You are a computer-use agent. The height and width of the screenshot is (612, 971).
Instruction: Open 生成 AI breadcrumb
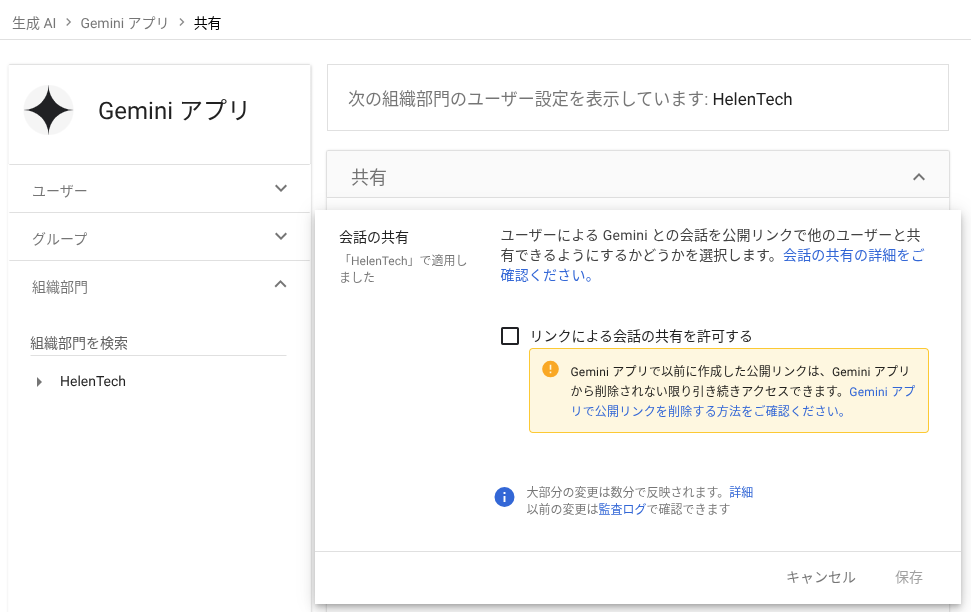point(34,23)
